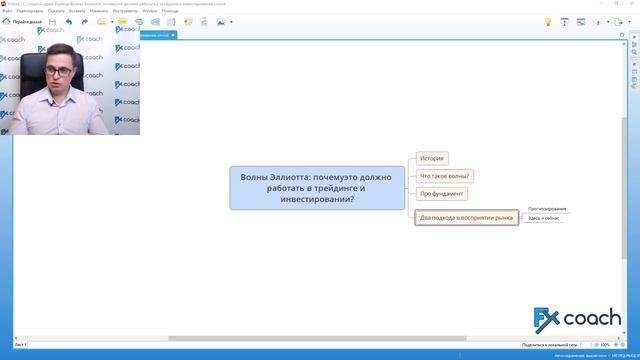Undo the last action
The height and width of the screenshot is (360, 640).
69,22
